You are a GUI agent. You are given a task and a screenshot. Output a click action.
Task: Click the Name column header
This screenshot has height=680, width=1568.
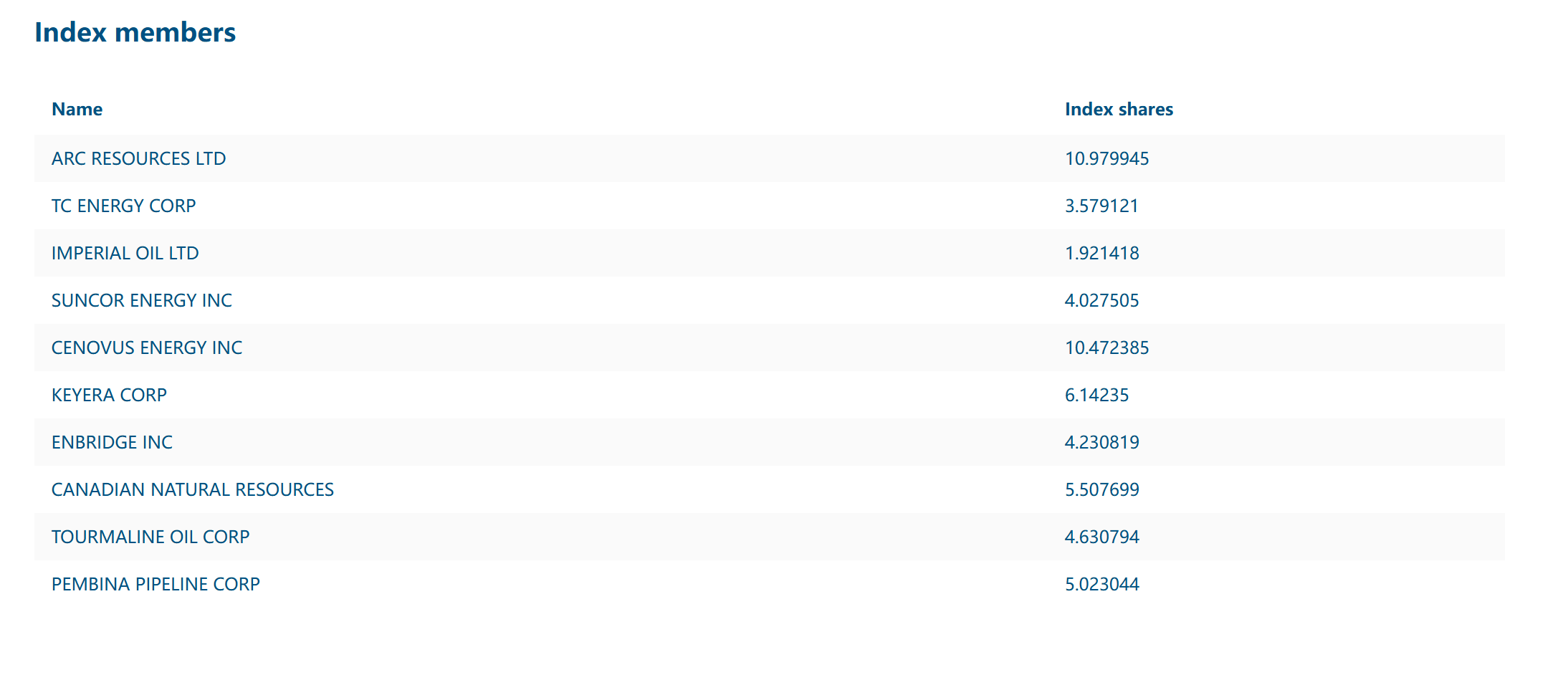tap(77, 109)
